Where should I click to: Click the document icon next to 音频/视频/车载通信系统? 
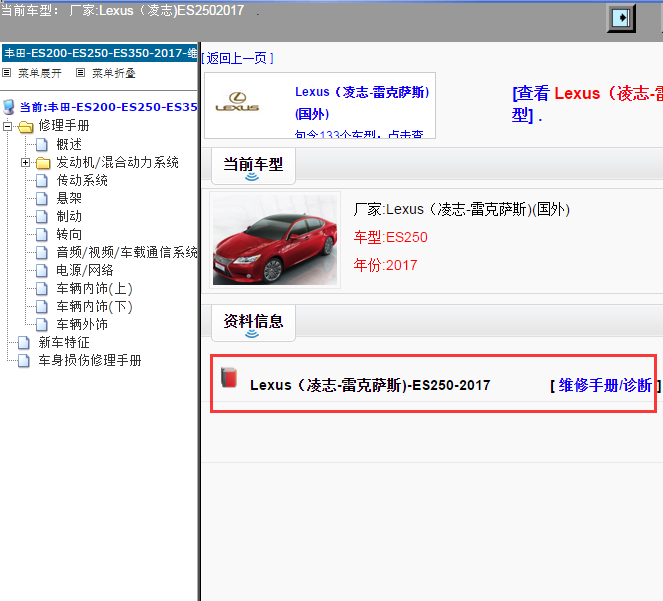(41, 252)
